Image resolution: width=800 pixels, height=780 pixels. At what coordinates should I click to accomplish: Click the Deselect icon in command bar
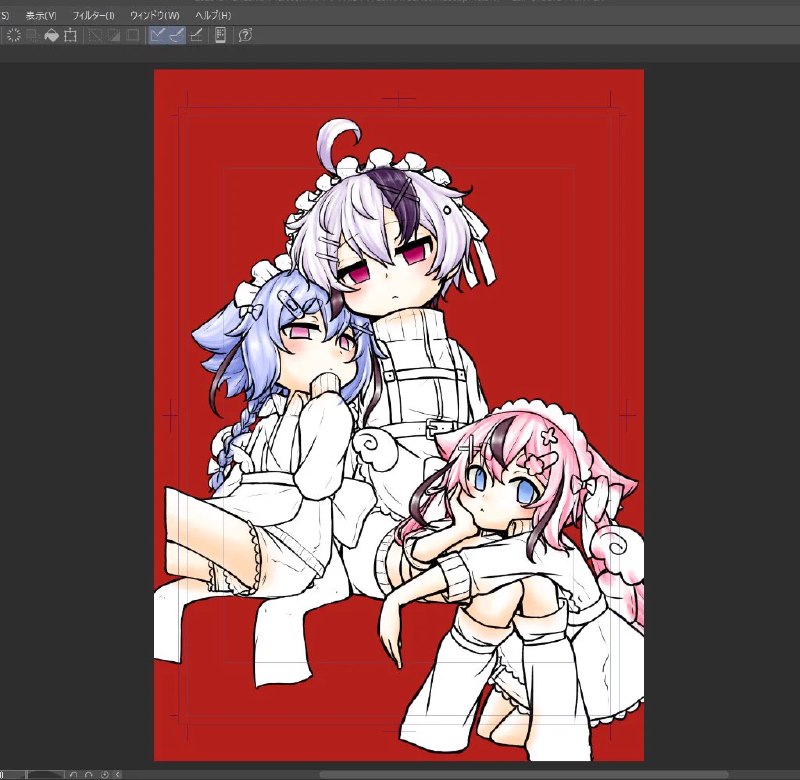pyautogui.click(x=94, y=35)
